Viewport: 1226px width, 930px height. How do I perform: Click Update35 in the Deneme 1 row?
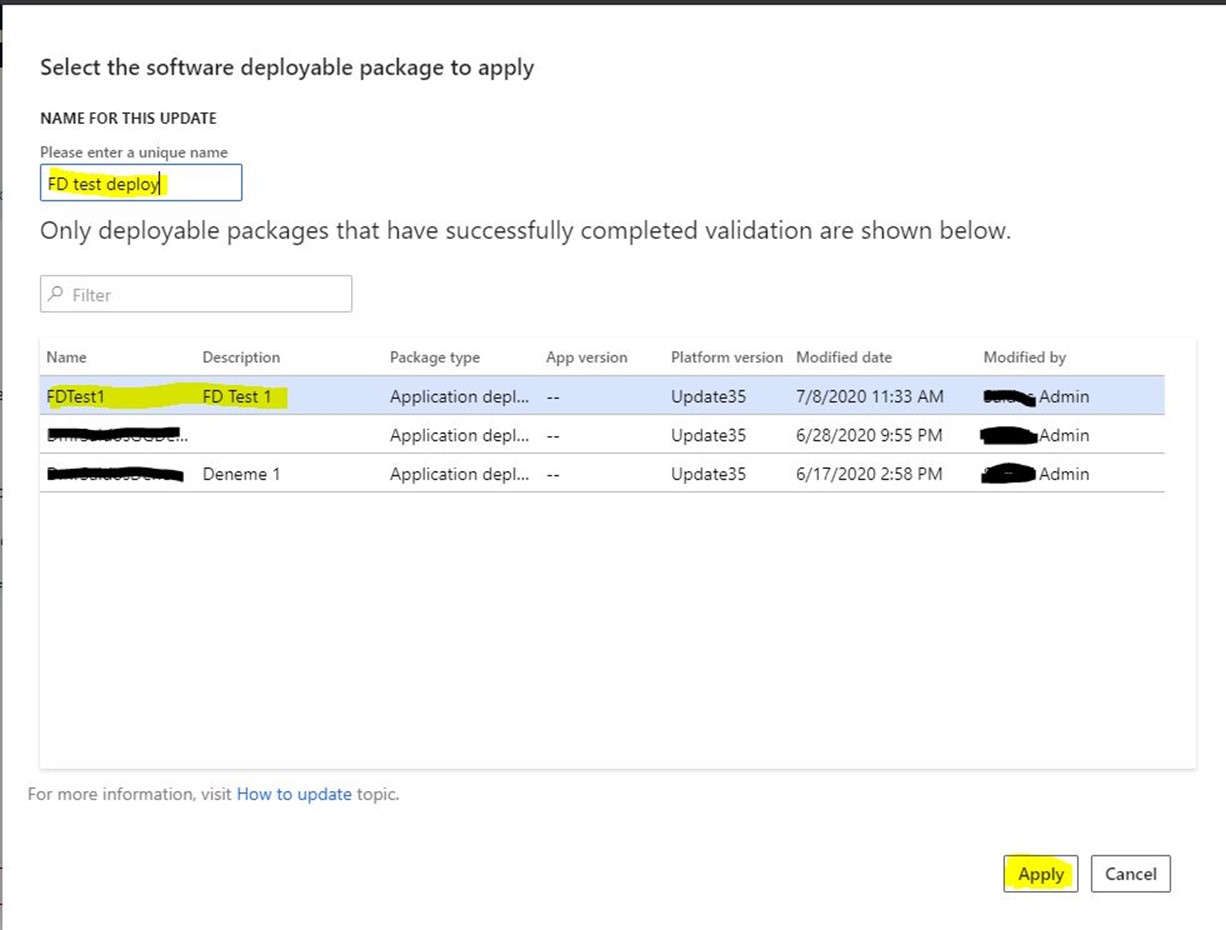[x=709, y=474]
